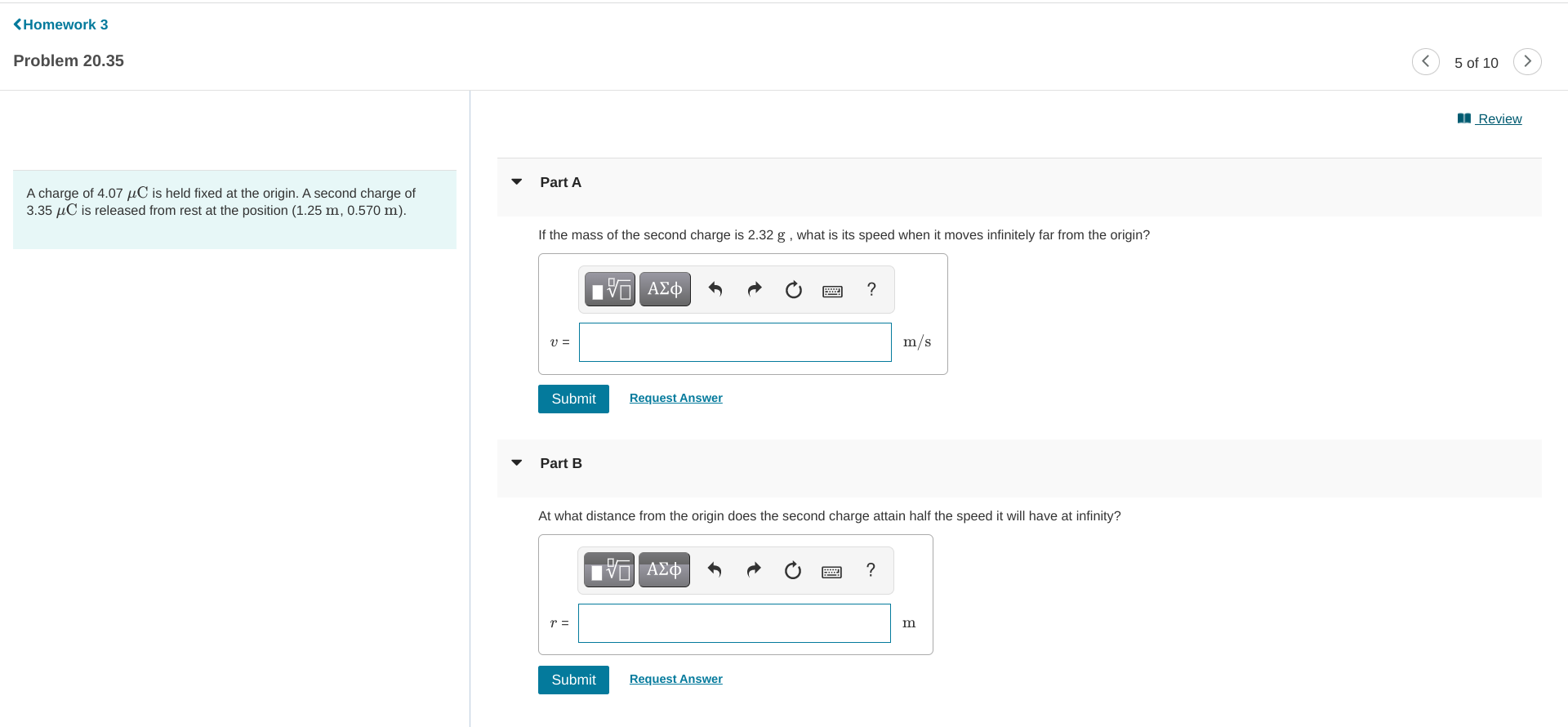Image resolution: width=1568 pixels, height=727 pixels.
Task: Go back to Homework 3
Action: click(60, 24)
